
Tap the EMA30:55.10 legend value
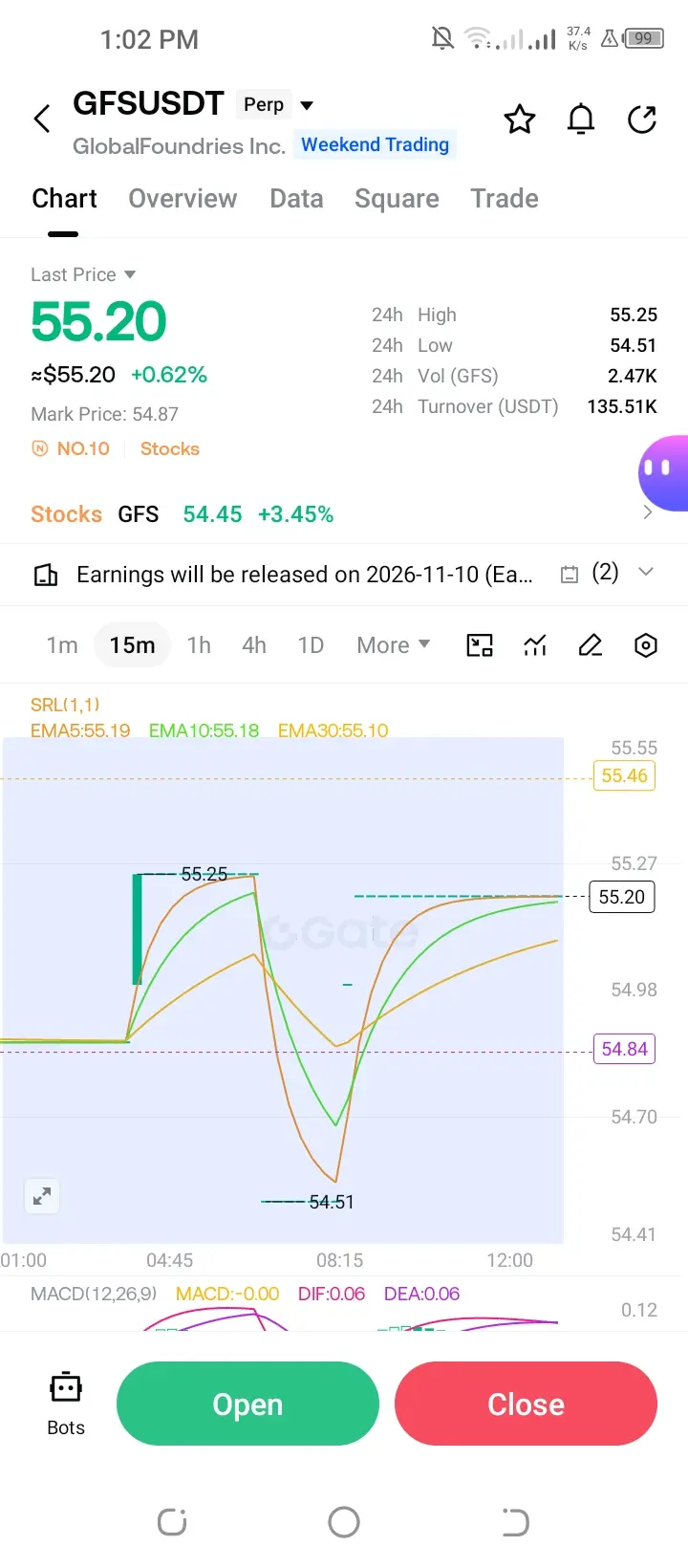(x=333, y=730)
